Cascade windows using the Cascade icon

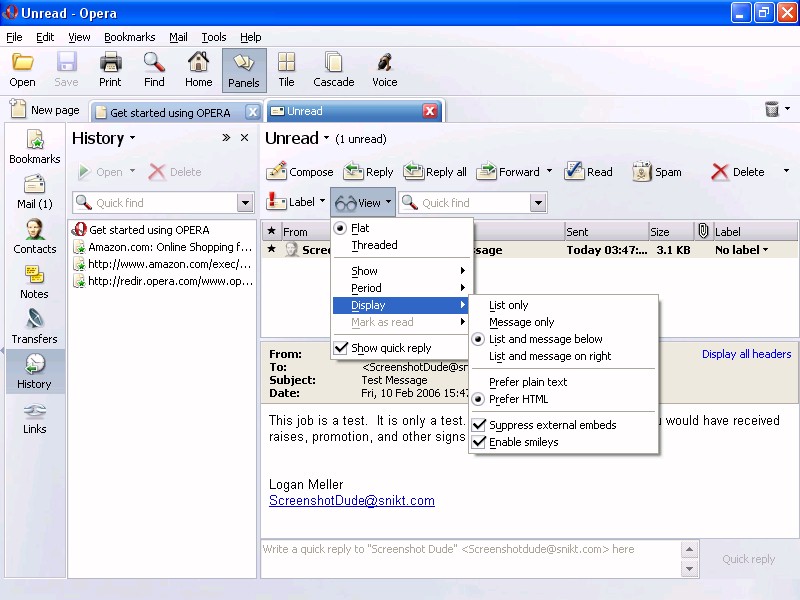pyautogui.click(x=334, y=70)
